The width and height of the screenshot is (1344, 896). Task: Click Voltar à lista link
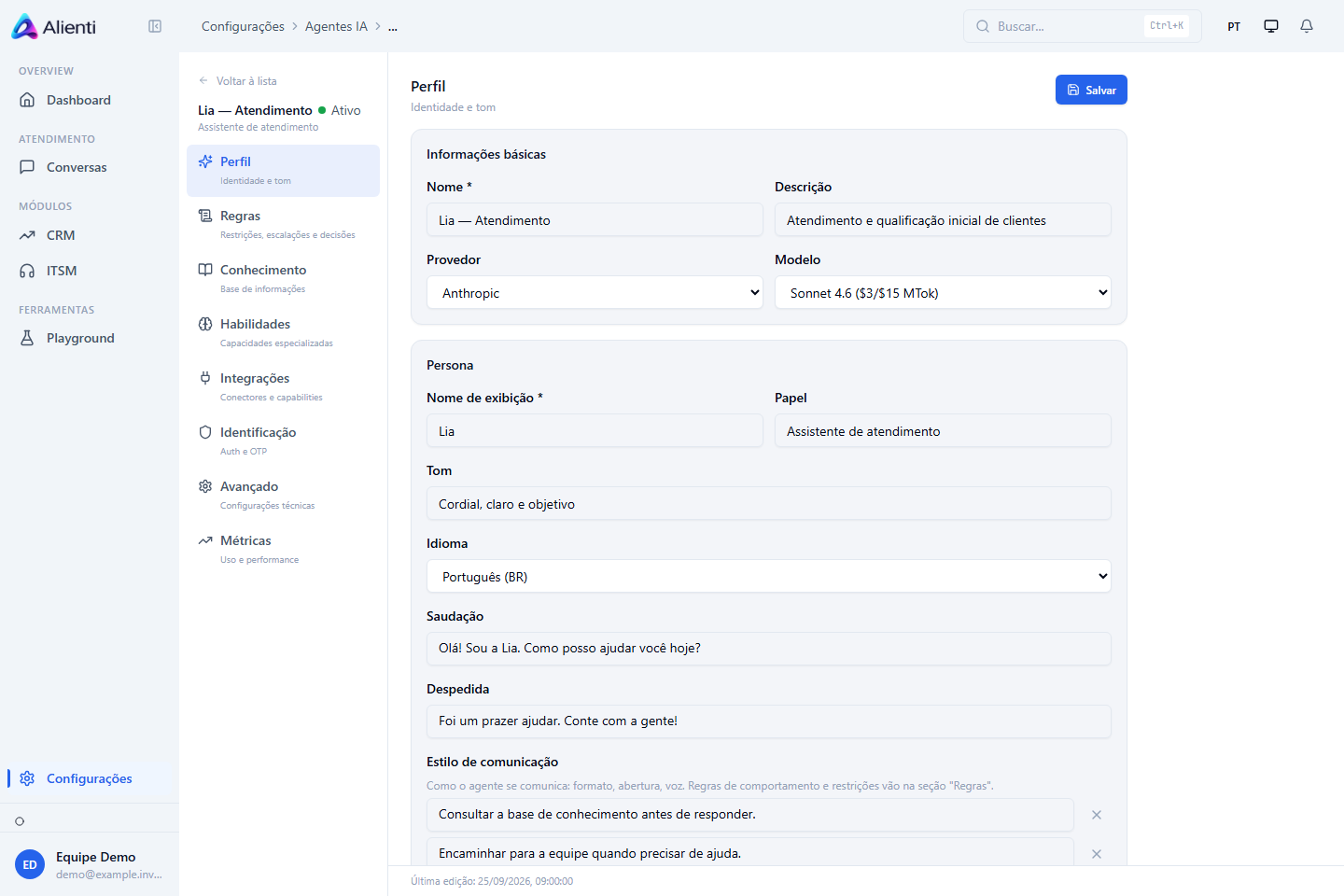pyautogui.click(x=238, y=81)
